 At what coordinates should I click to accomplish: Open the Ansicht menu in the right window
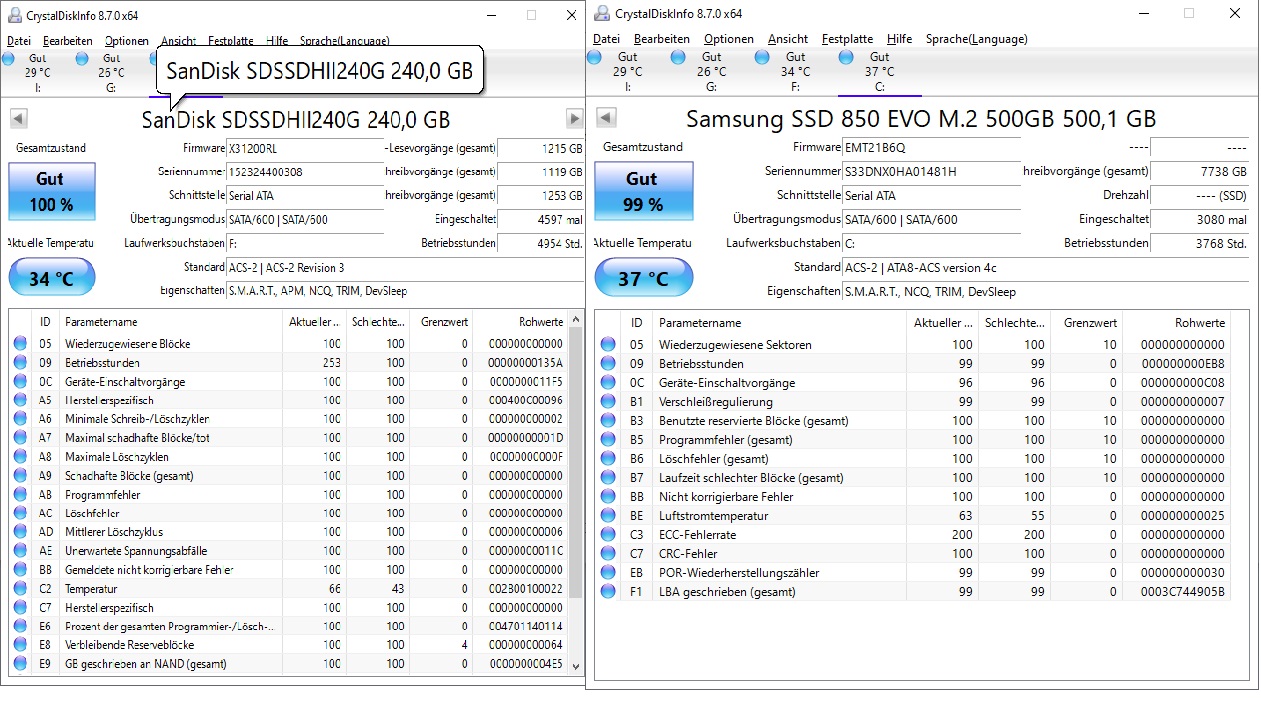(x=788, y=39)
